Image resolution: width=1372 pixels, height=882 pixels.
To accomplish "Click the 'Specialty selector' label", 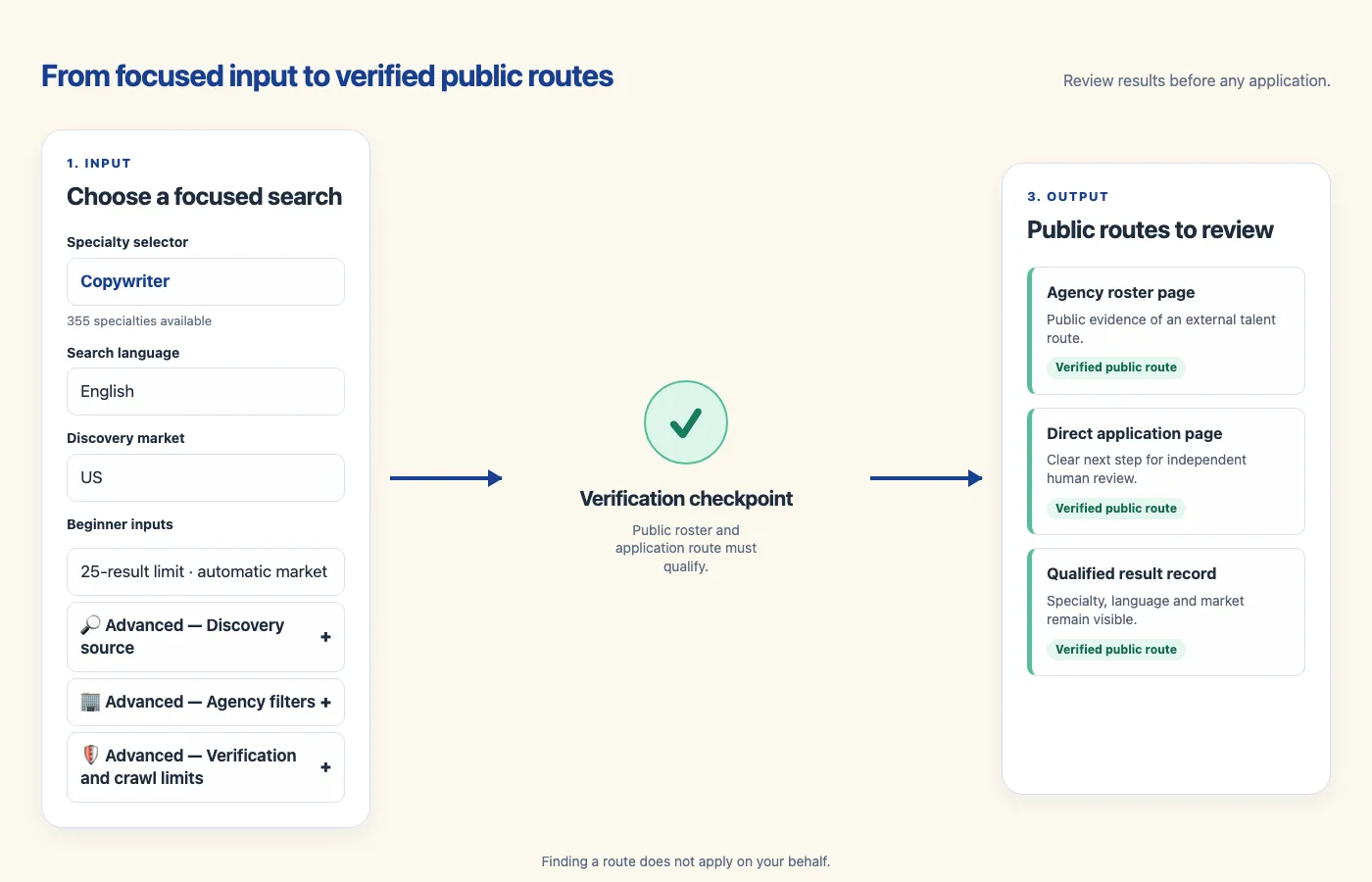I will point(127,242).
